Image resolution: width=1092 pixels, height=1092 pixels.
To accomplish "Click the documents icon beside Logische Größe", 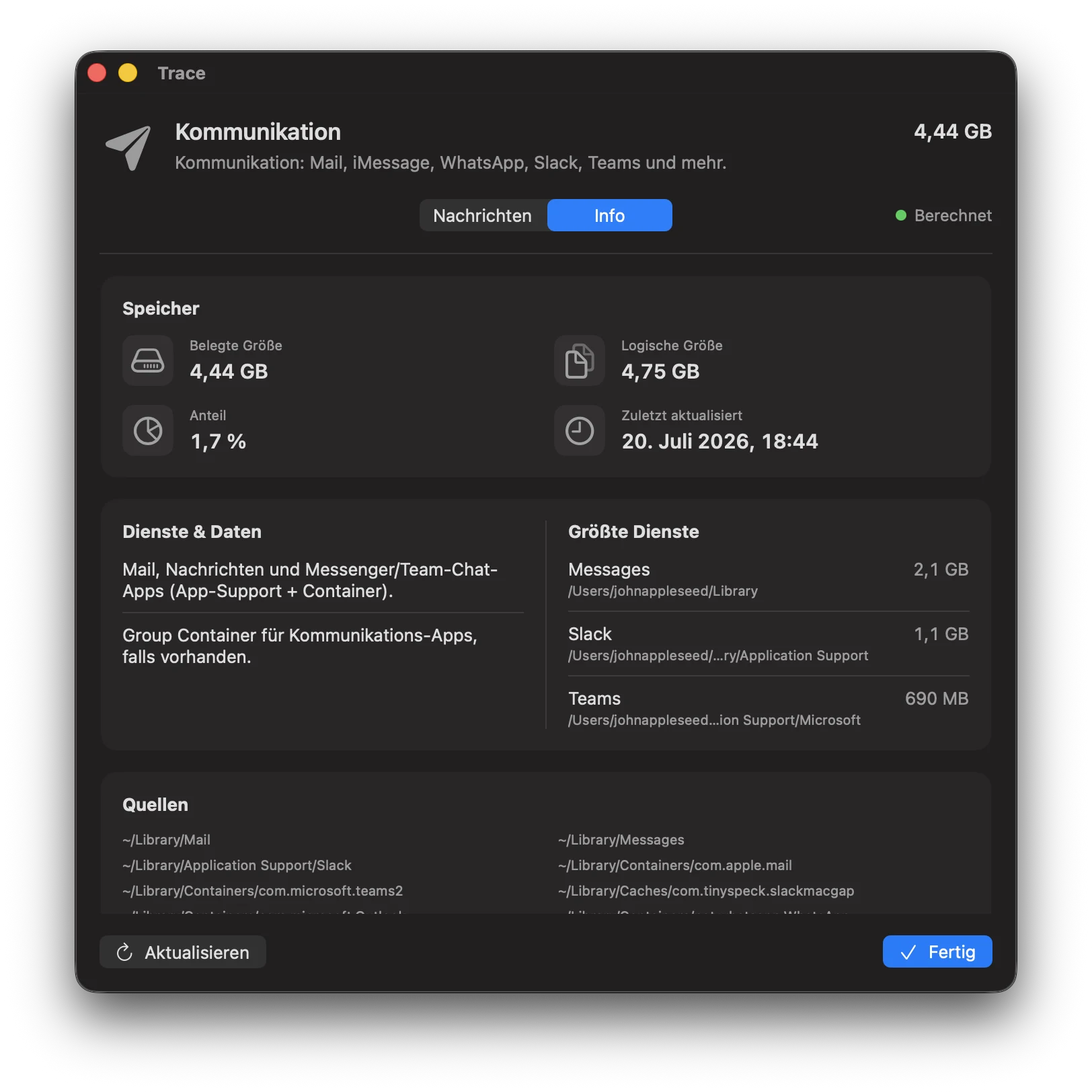I will [580, 360].
